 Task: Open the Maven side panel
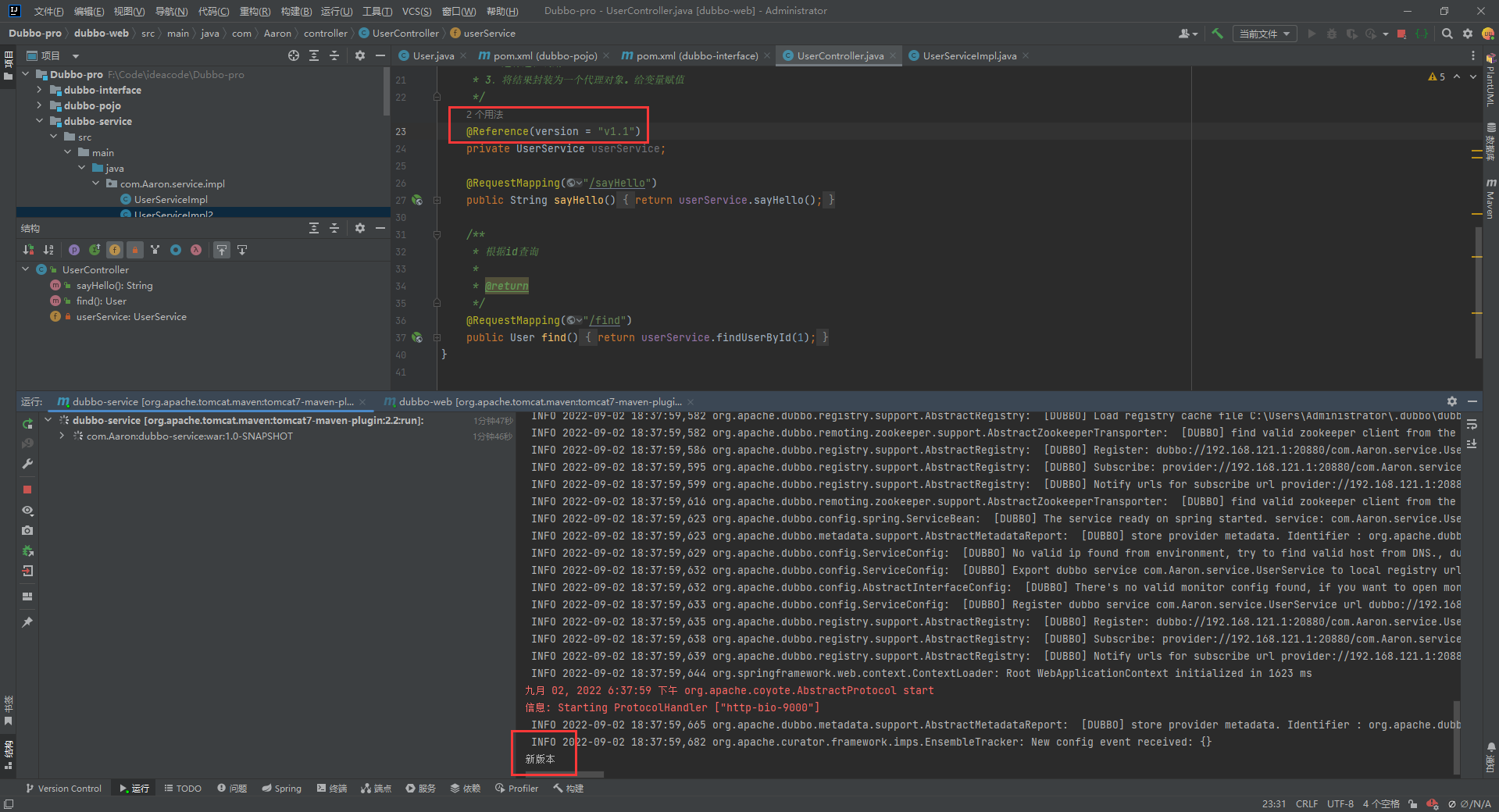click(1490, 198)
